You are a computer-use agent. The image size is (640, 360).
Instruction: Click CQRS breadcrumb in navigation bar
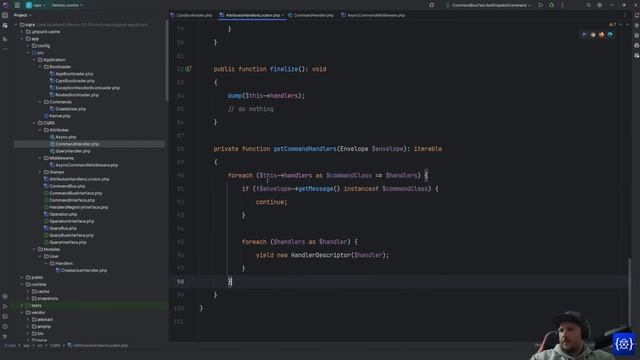(55, 345)
